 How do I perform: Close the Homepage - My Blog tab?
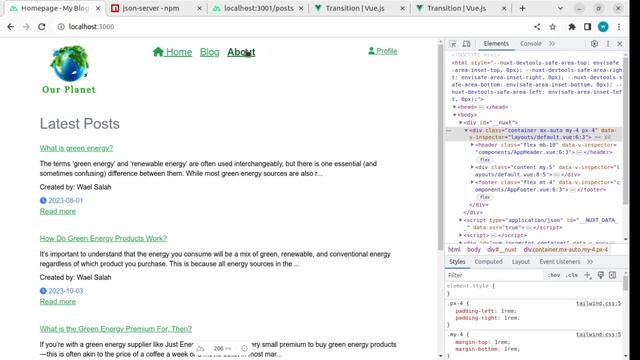(x=98, y=8)
